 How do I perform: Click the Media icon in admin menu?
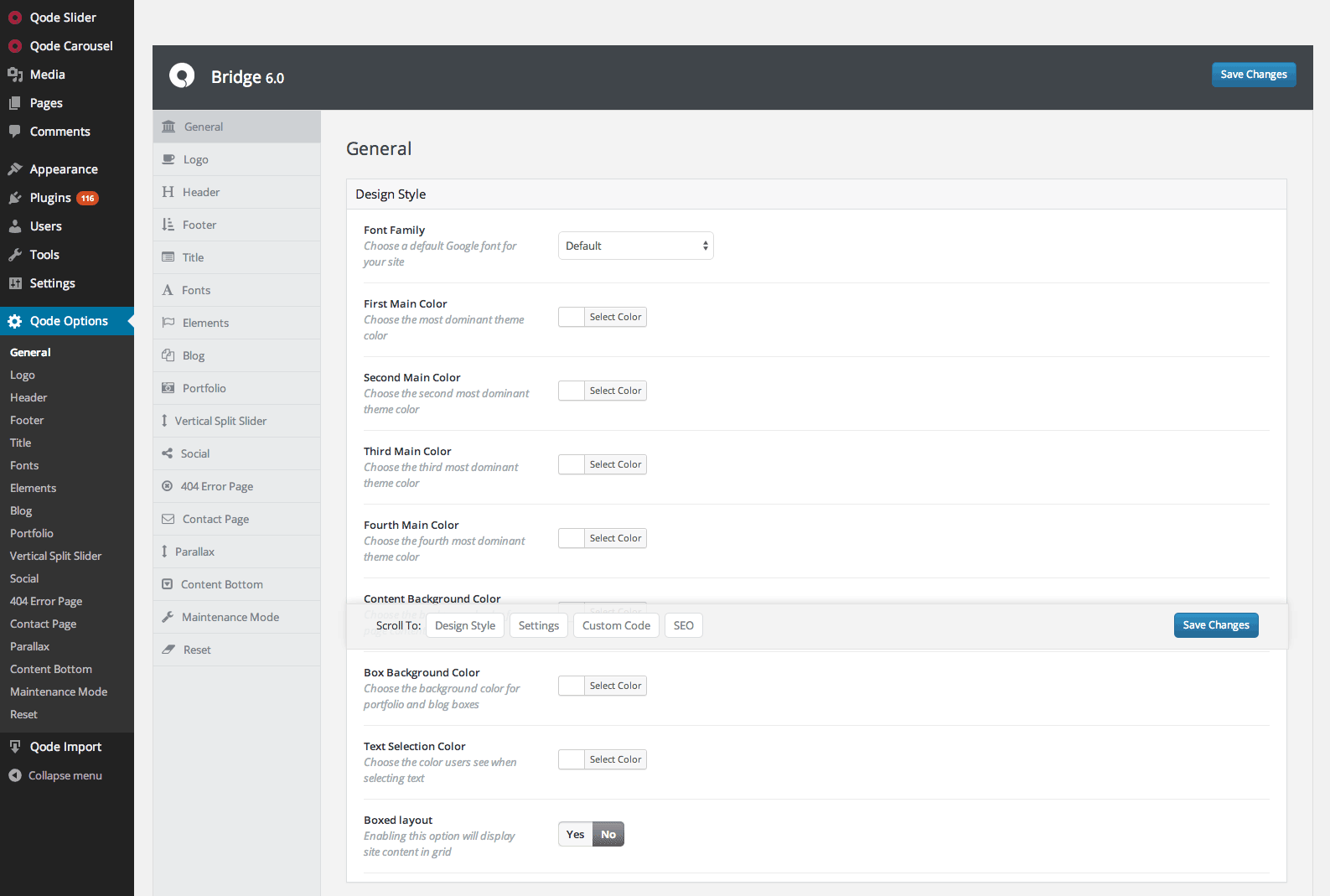click(x=15, y=75)
